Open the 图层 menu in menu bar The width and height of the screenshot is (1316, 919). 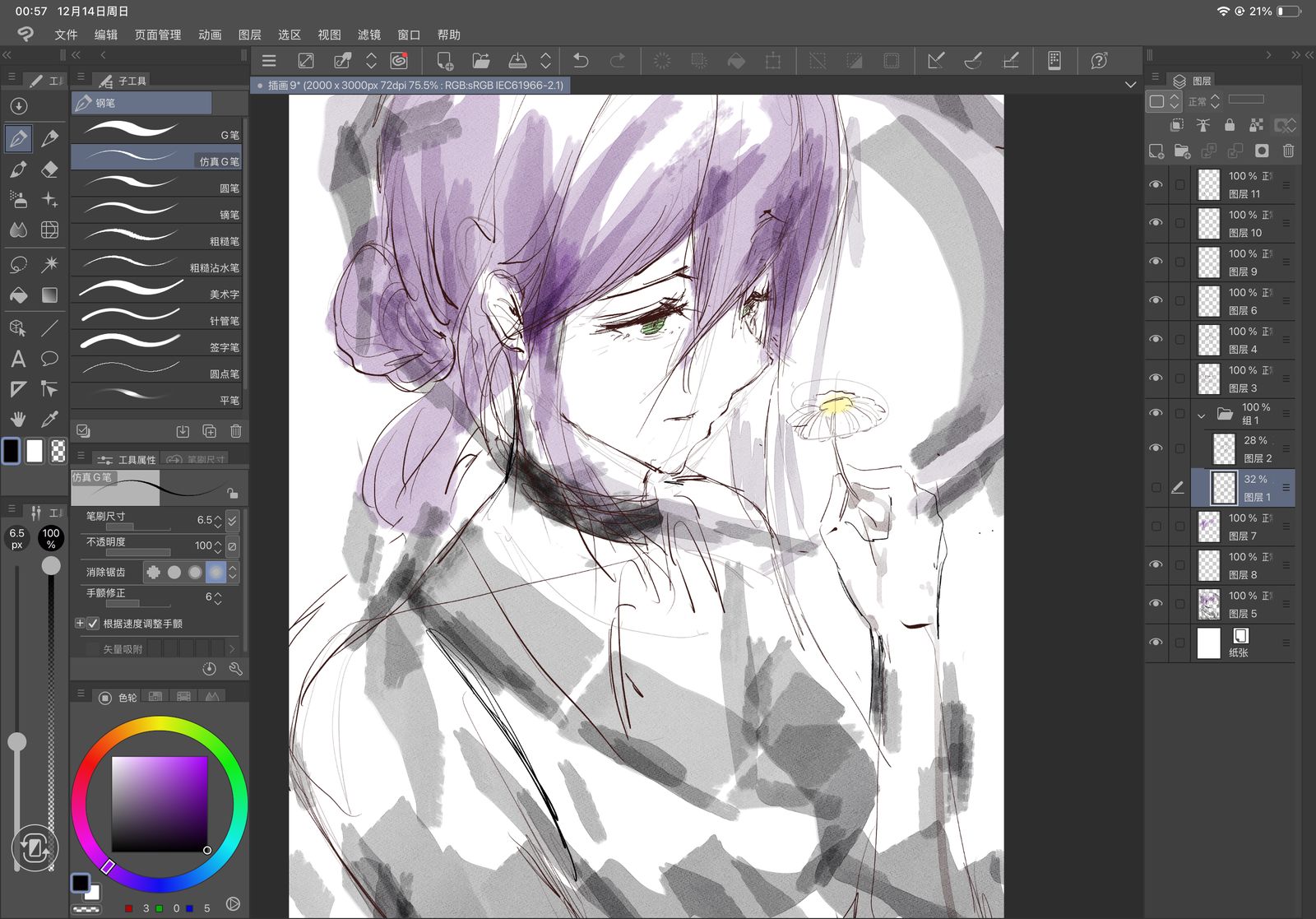[249, 35]
